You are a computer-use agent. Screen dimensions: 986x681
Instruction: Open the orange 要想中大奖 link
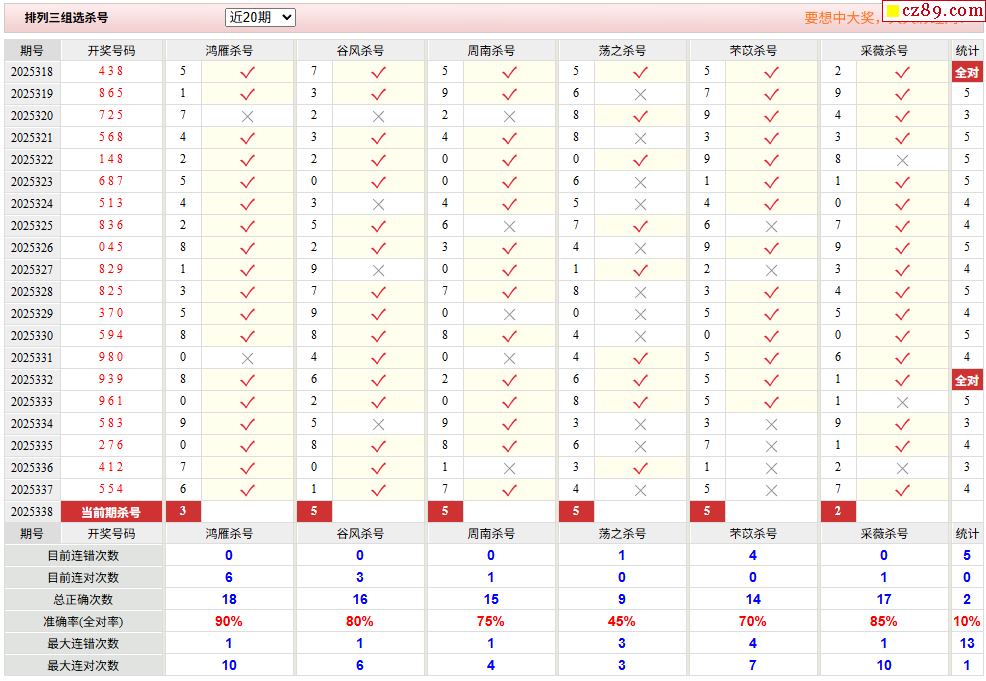coord(843,18)
